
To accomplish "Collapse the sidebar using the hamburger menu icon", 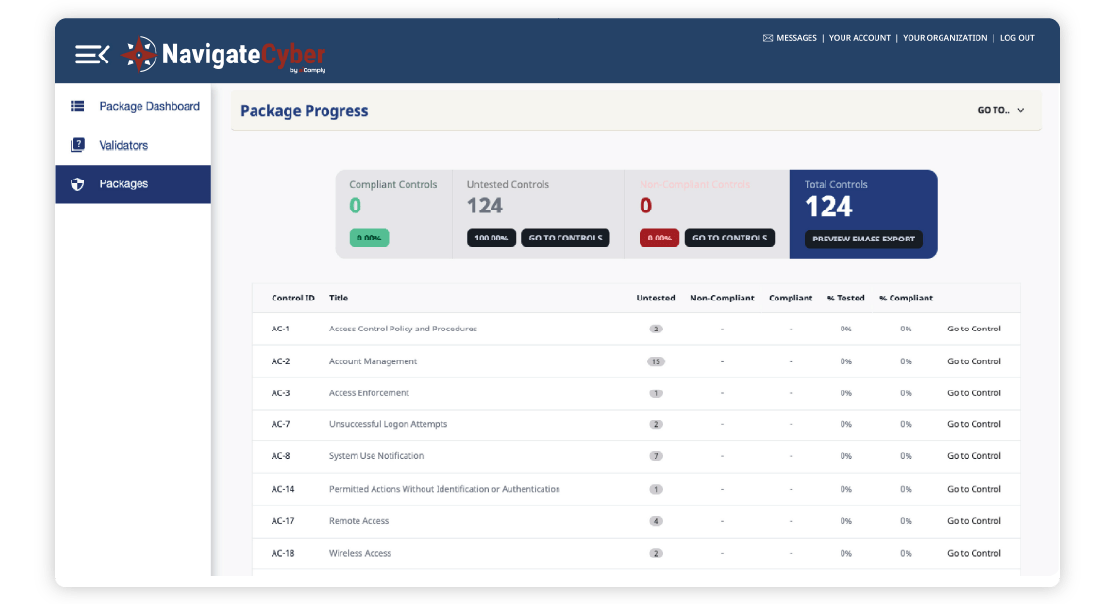I will click(92, 54).
